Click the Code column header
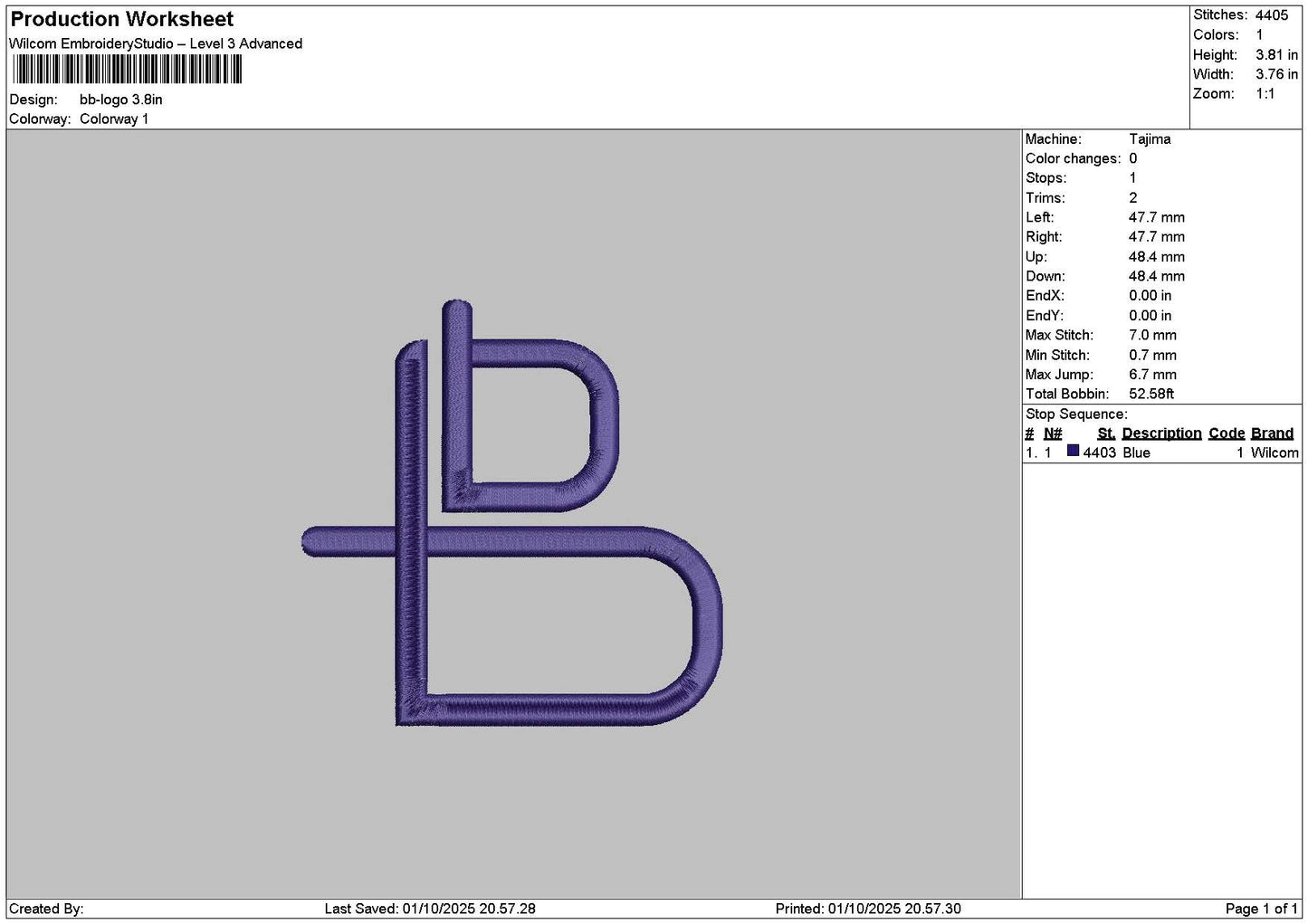This screenshot has height=924, width=1308. [x=1227, y=433]
